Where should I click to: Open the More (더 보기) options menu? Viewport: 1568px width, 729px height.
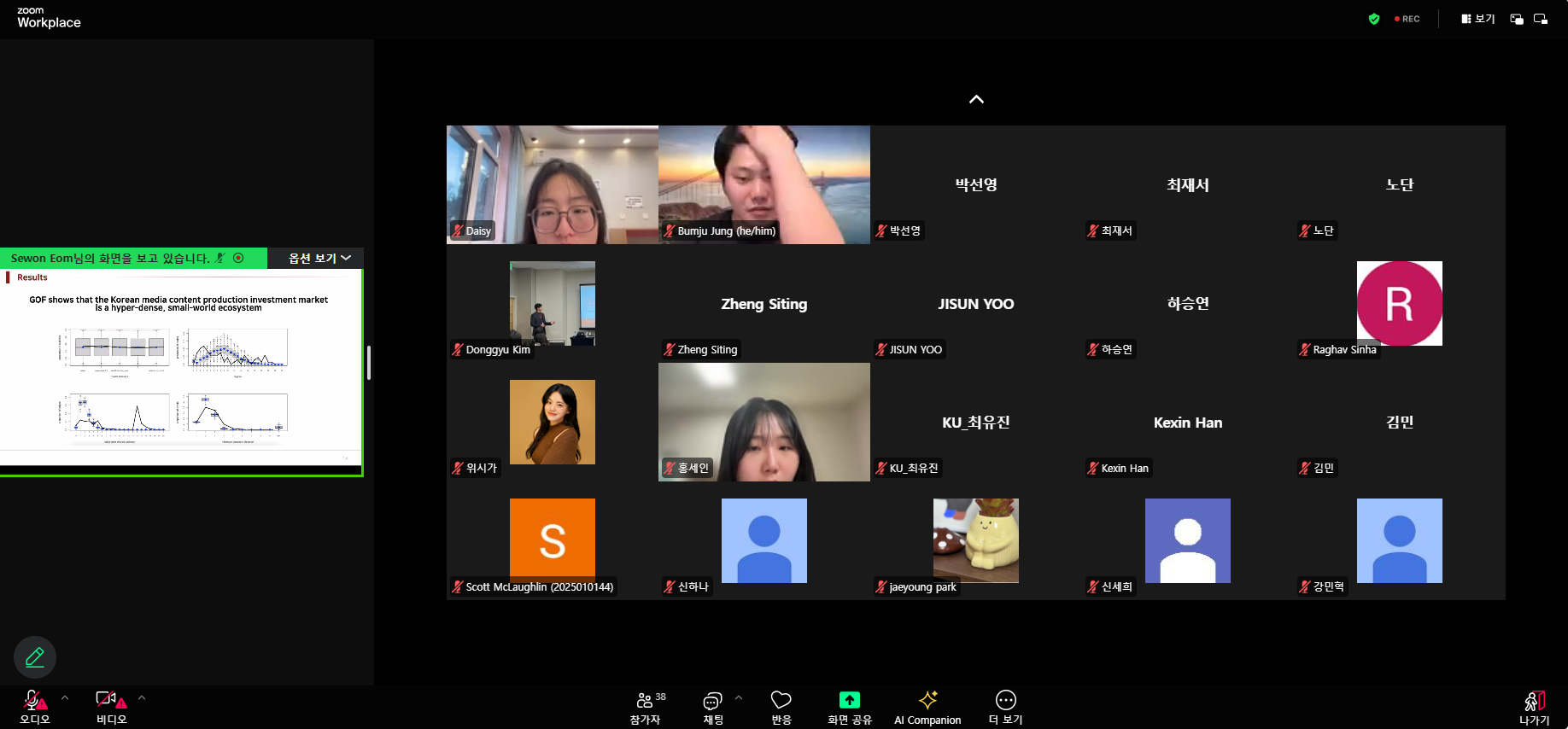[x=1005, y=707]
